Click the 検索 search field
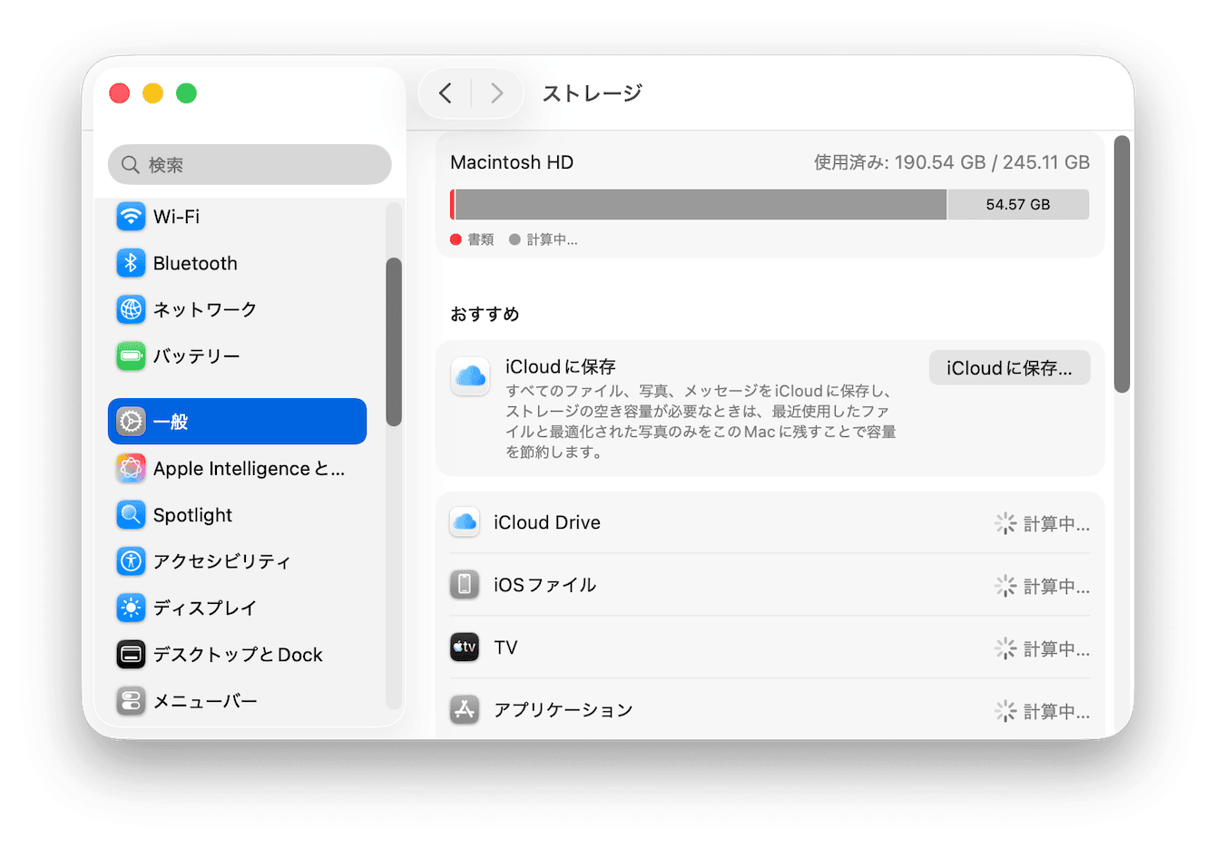Viewport: 1216px width, 847px height. pos(250,164)
